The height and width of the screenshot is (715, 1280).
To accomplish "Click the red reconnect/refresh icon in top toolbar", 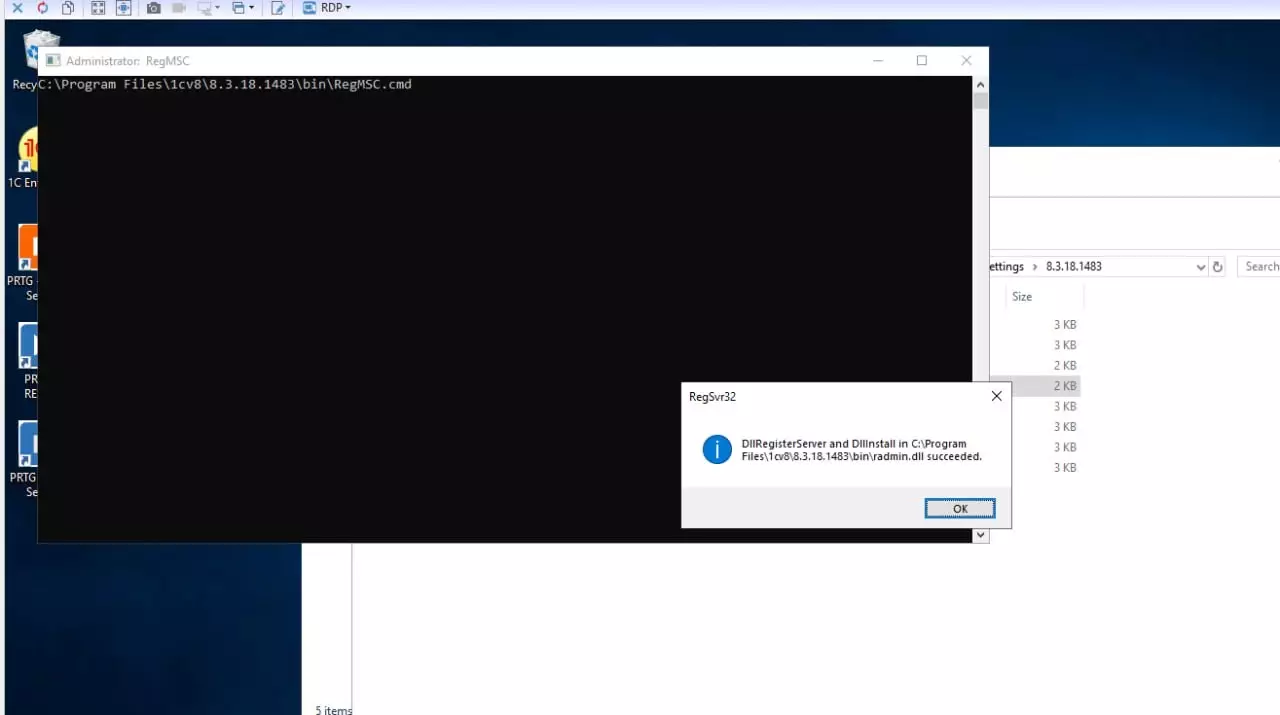I will click(x=42, y=8).
